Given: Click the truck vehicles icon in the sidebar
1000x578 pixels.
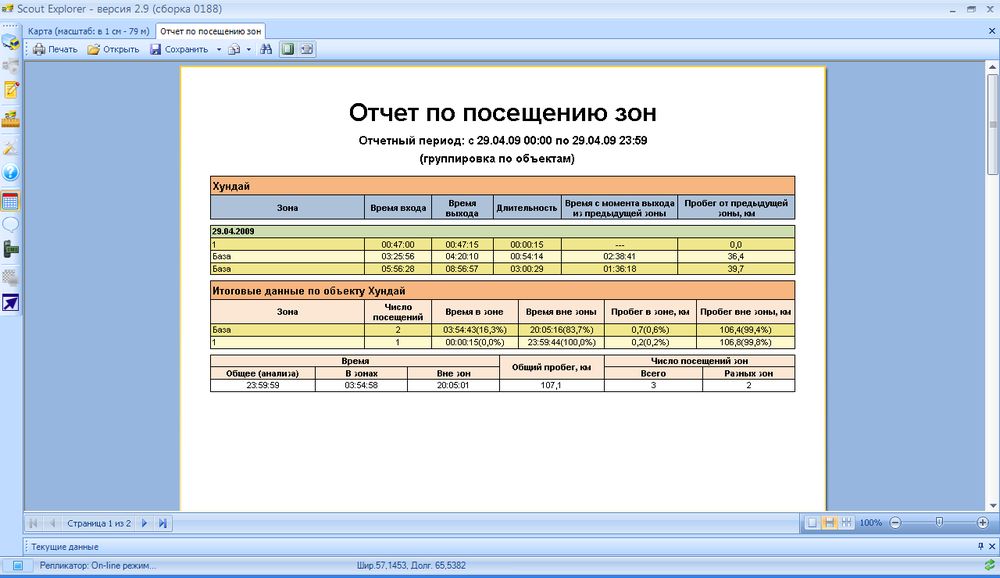Looking at the screenshot, I should tap(11, 42).
